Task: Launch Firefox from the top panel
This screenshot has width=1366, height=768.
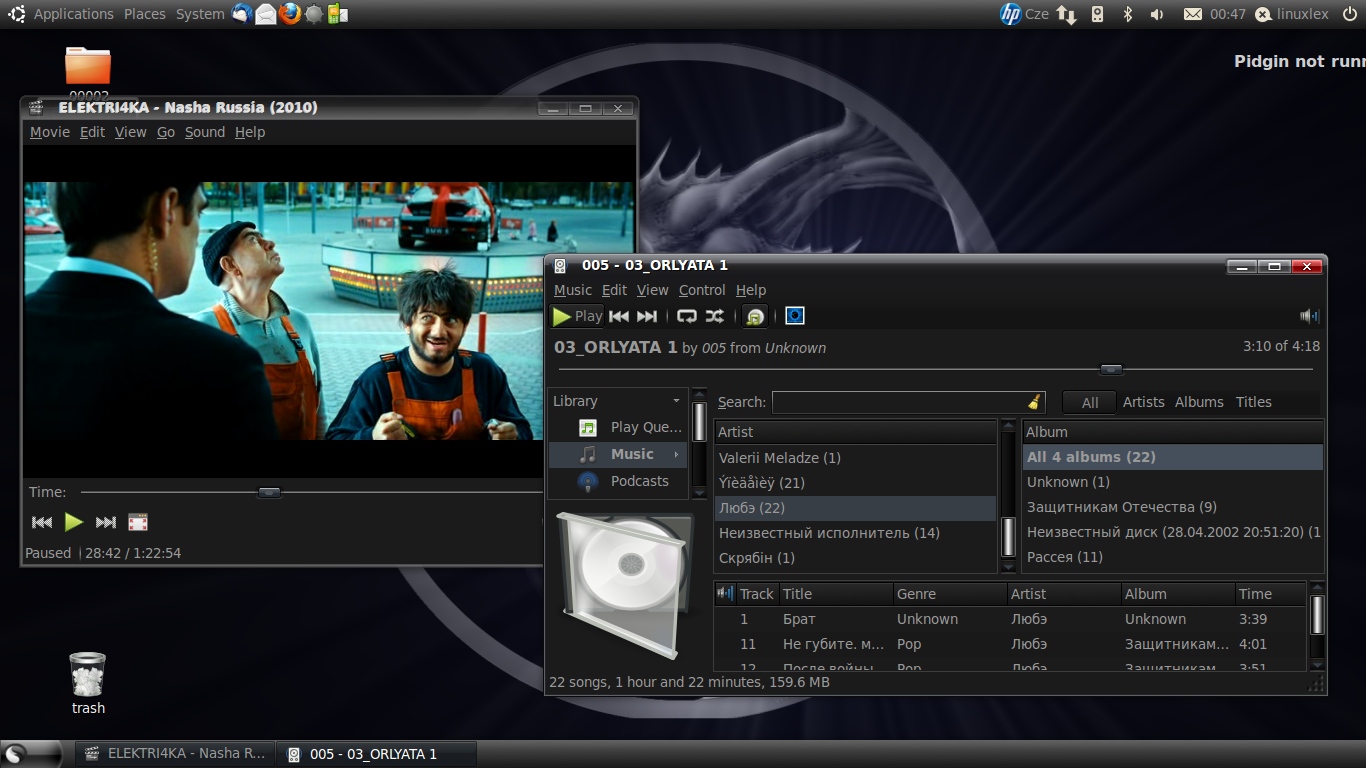Action: (290, 14)
